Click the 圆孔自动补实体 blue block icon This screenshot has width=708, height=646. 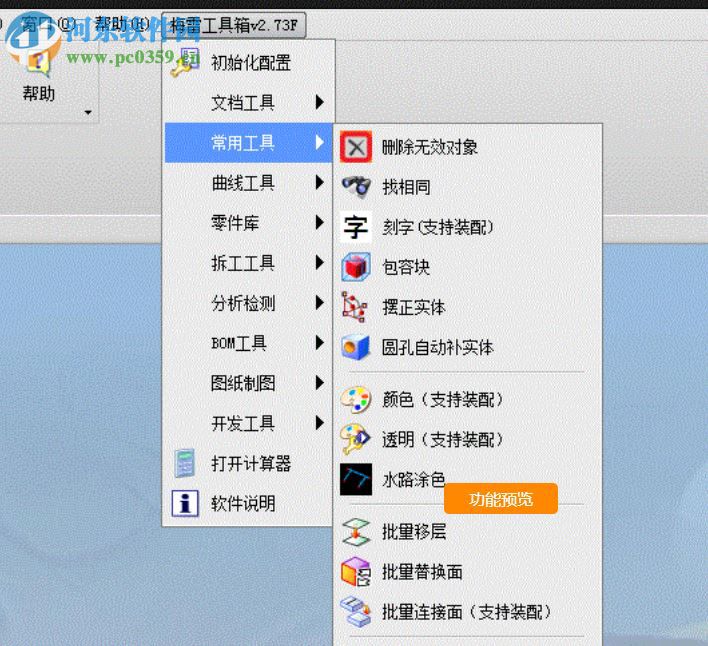(355, 347)
